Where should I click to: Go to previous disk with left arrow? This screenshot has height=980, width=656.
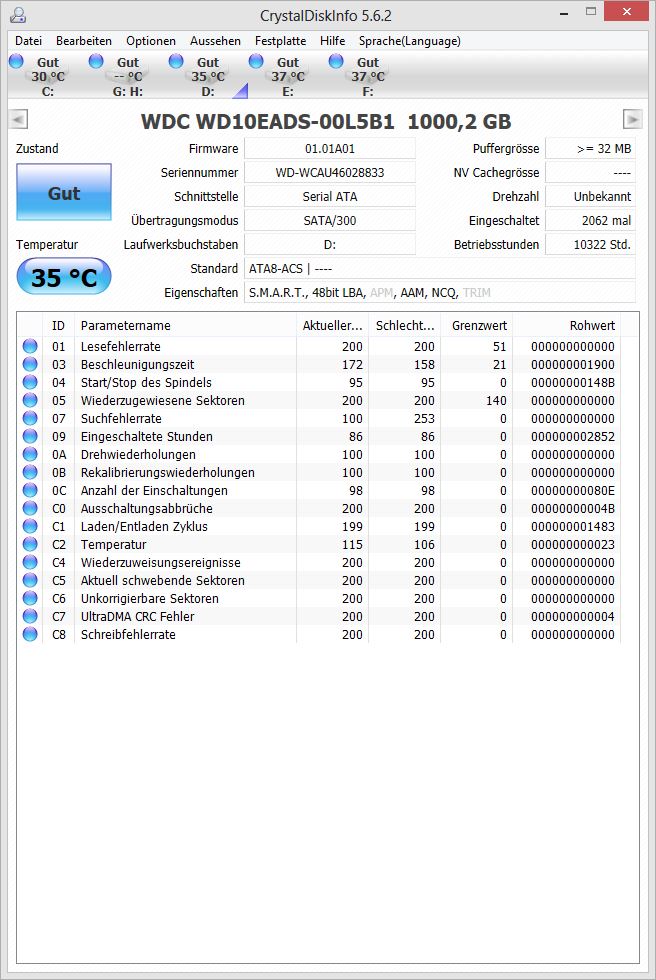tap(19, 119)
